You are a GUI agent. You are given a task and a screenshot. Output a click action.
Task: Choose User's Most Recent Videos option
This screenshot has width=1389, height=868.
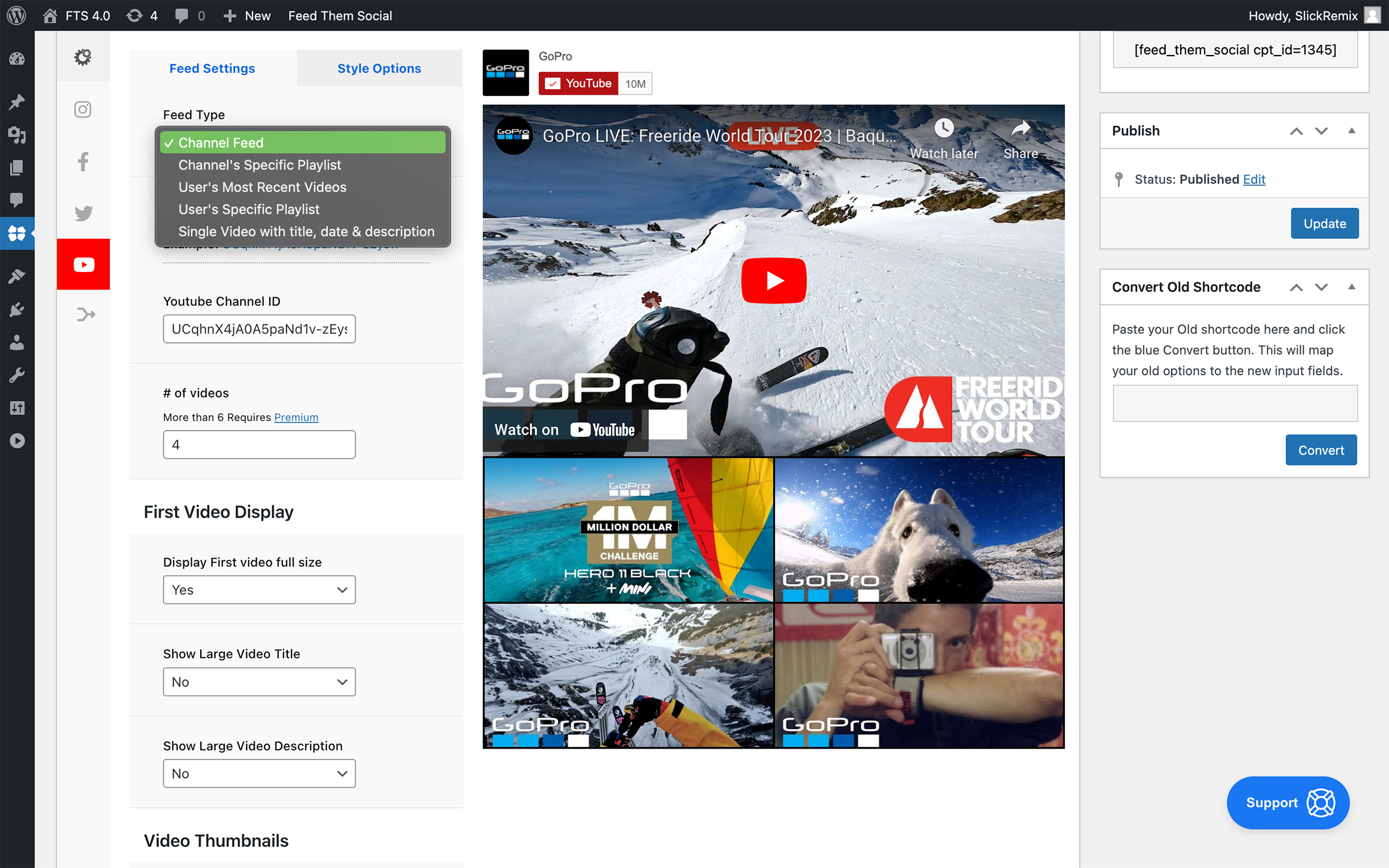coord(303,187)
